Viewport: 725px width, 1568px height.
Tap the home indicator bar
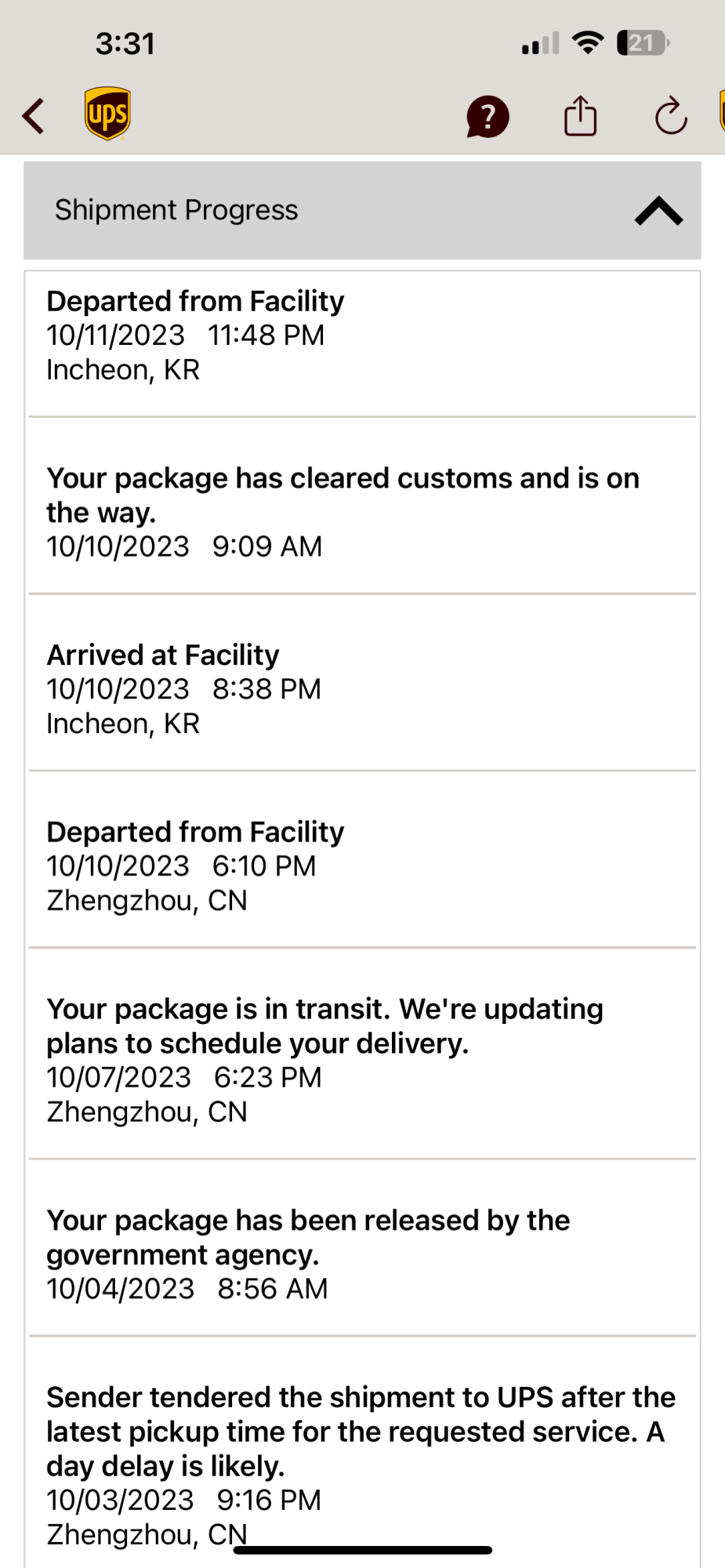coord(362,1550)
